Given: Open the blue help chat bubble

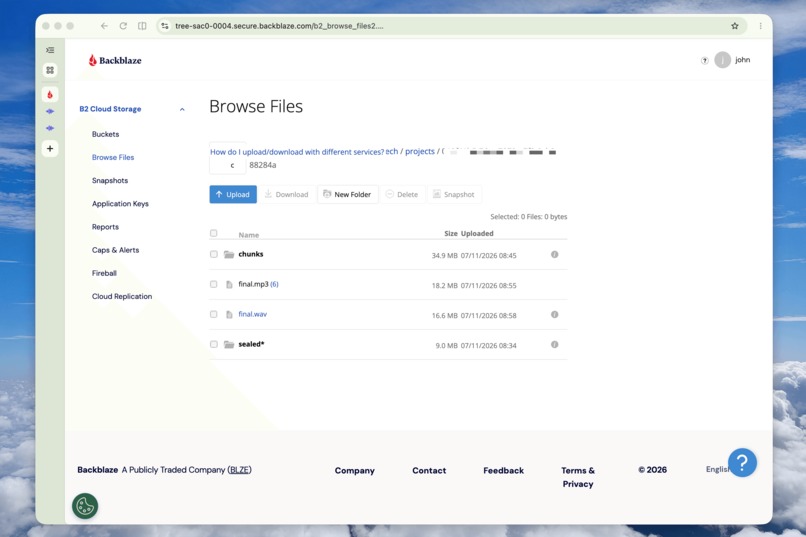Looking at the screenshot, I should pyautogui.click(x=742, y=462).
